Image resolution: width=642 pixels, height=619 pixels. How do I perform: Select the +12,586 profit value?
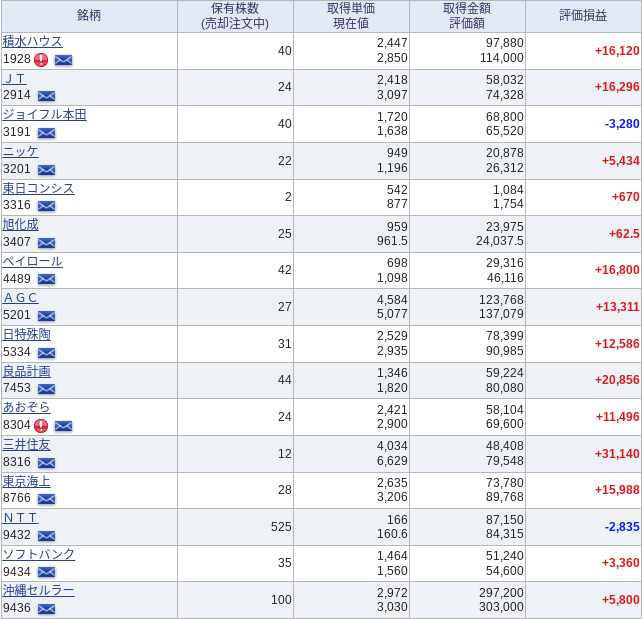coord(617,343)
